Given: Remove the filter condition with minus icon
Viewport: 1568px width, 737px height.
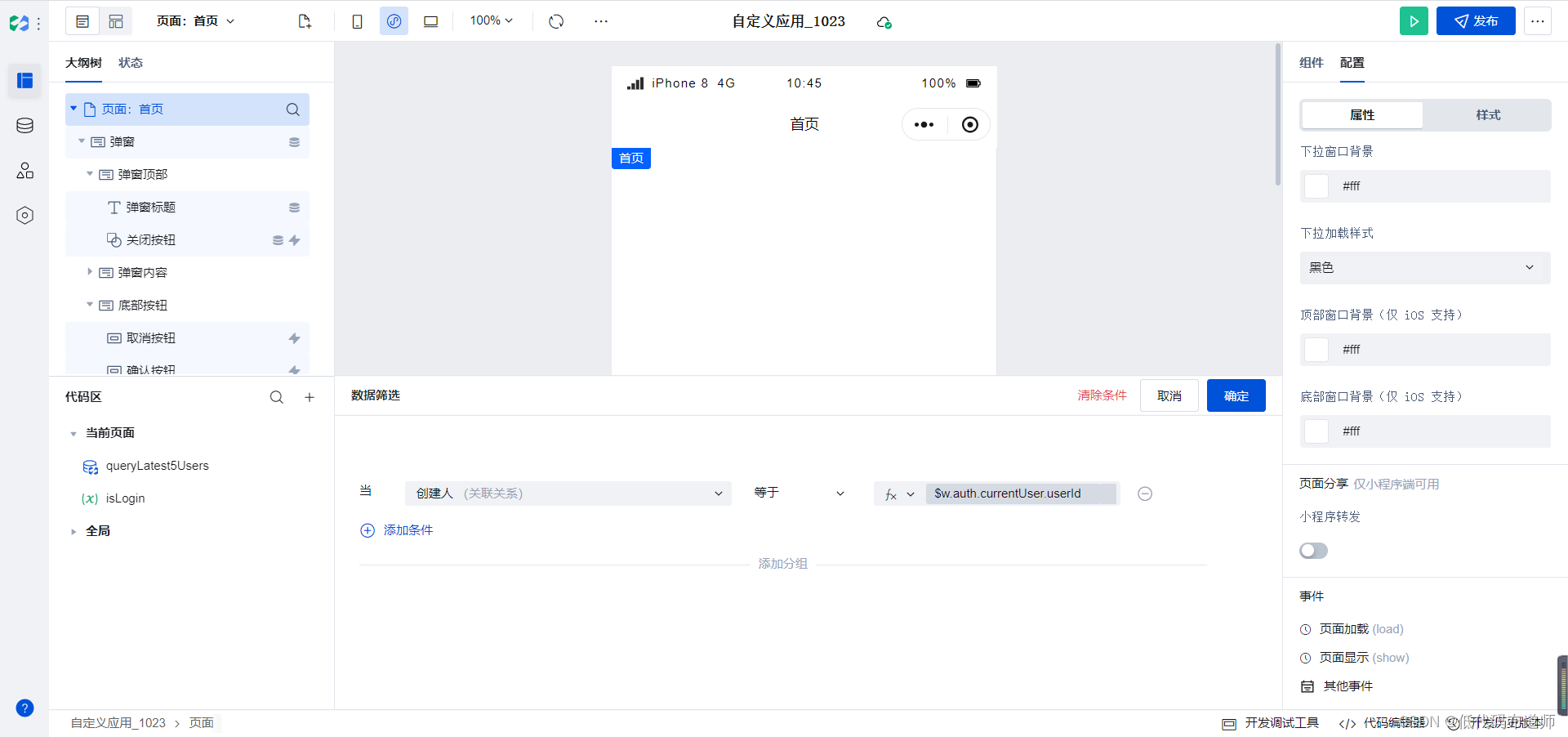Looking at the screenshot, I should tap(1145, 494).
